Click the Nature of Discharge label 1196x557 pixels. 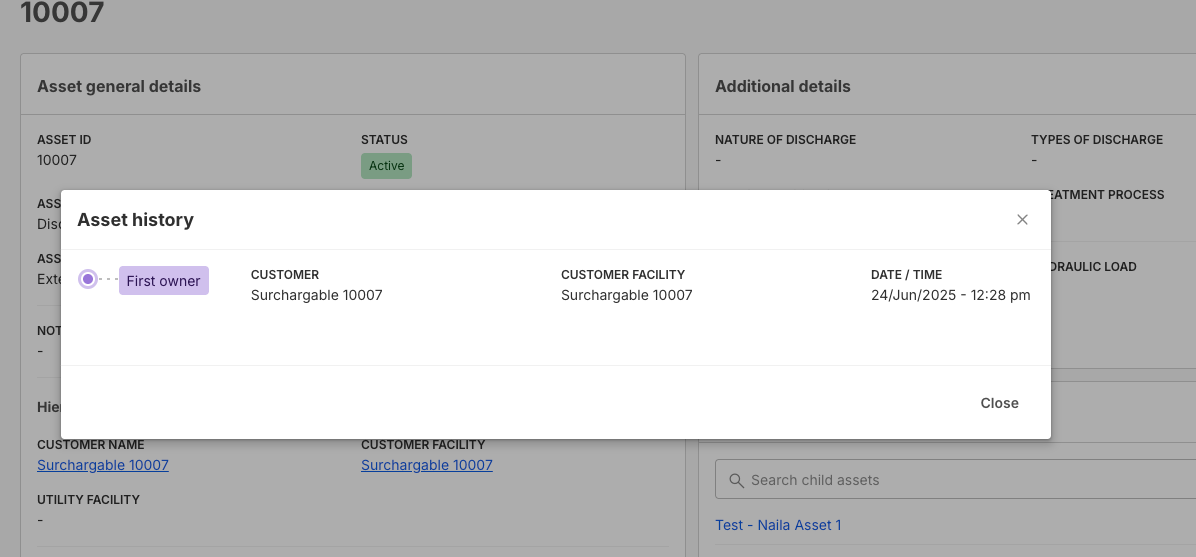(x=785, y=140)
